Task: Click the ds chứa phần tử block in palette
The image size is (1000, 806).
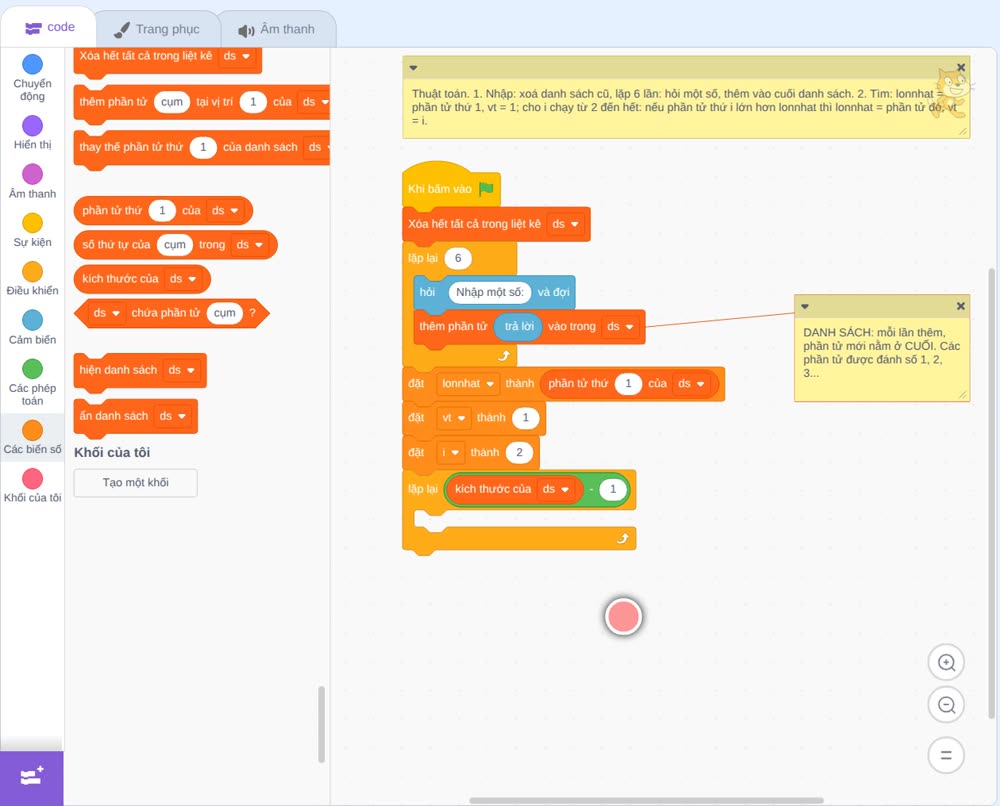Action: coord(172,313)
